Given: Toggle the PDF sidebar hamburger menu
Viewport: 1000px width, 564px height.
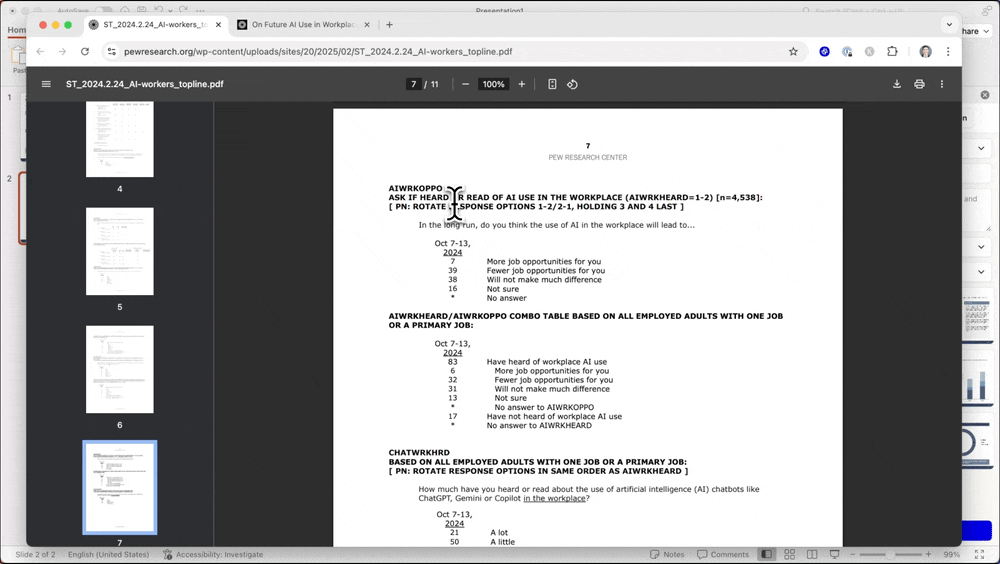Looking at the screenshot, I should point(46,84).
